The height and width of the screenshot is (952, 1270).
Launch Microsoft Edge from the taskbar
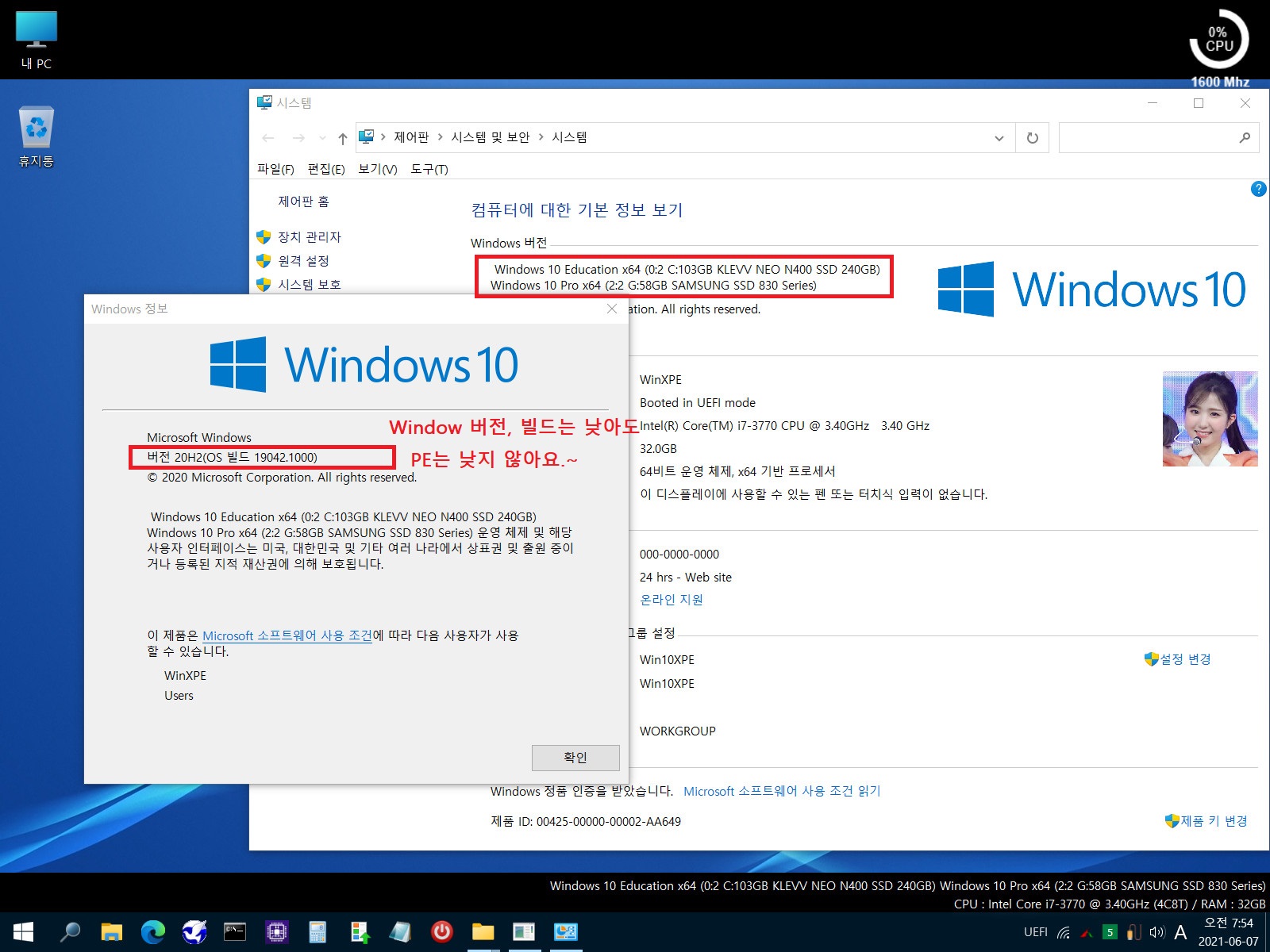coord(152,931)
